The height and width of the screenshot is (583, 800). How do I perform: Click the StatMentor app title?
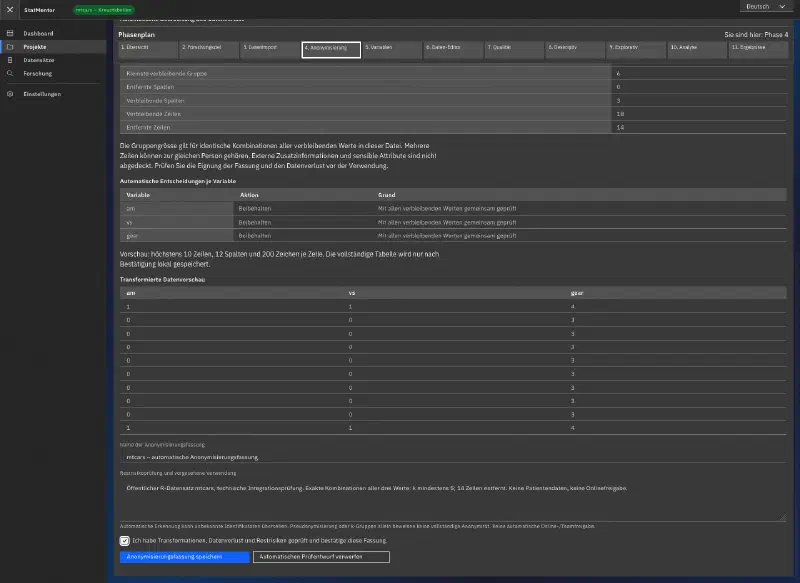point(39,10)
